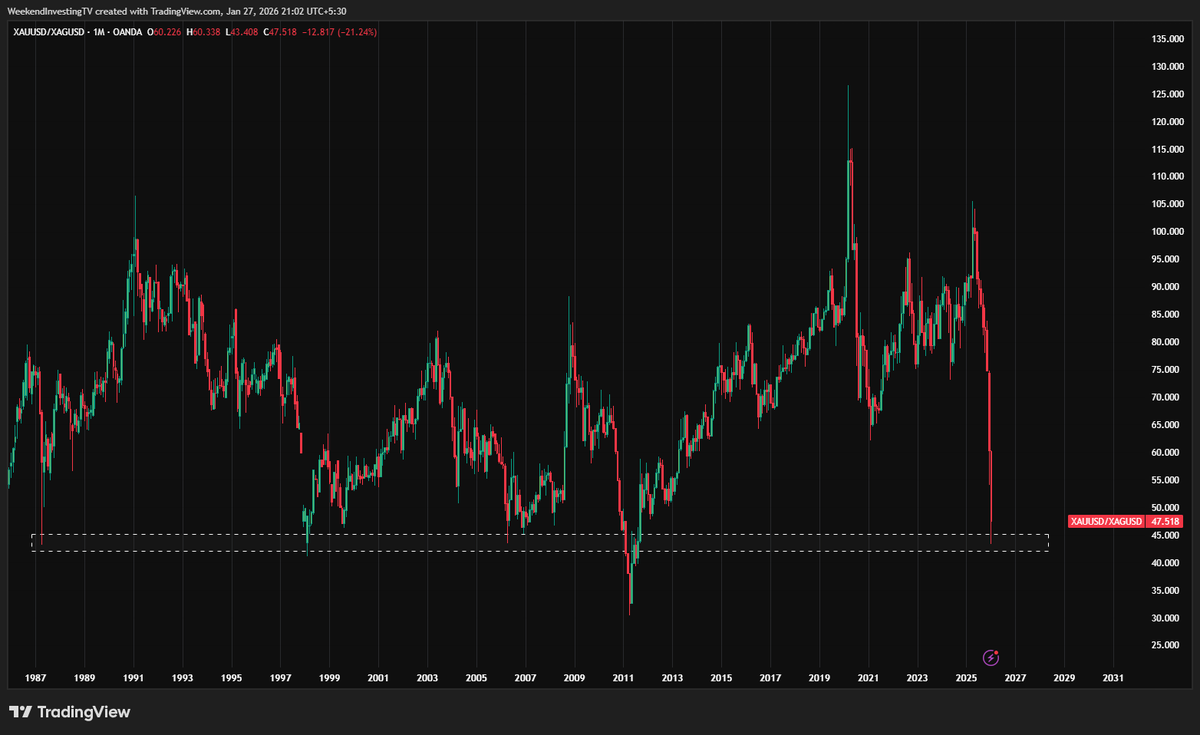
Task: Click the close value C47.518
Action: (x=279, y=32)
